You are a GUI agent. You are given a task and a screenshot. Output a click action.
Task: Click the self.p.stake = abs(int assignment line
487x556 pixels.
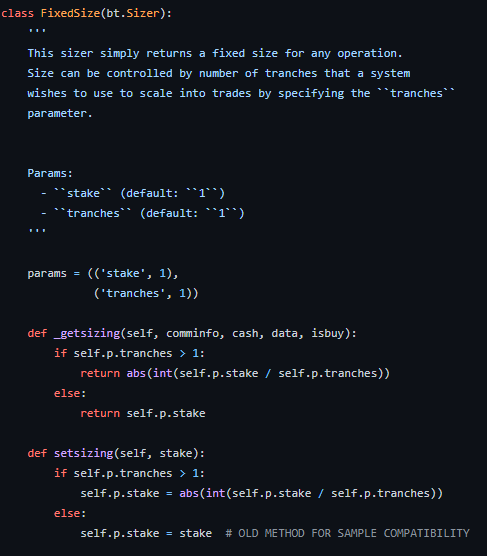point(262,493)
